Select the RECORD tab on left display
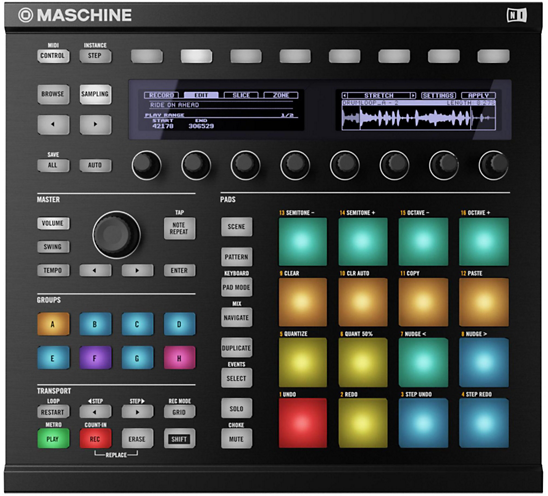Image resolution: width=548 pixels, height=496 pixels. tap(161, 95)
